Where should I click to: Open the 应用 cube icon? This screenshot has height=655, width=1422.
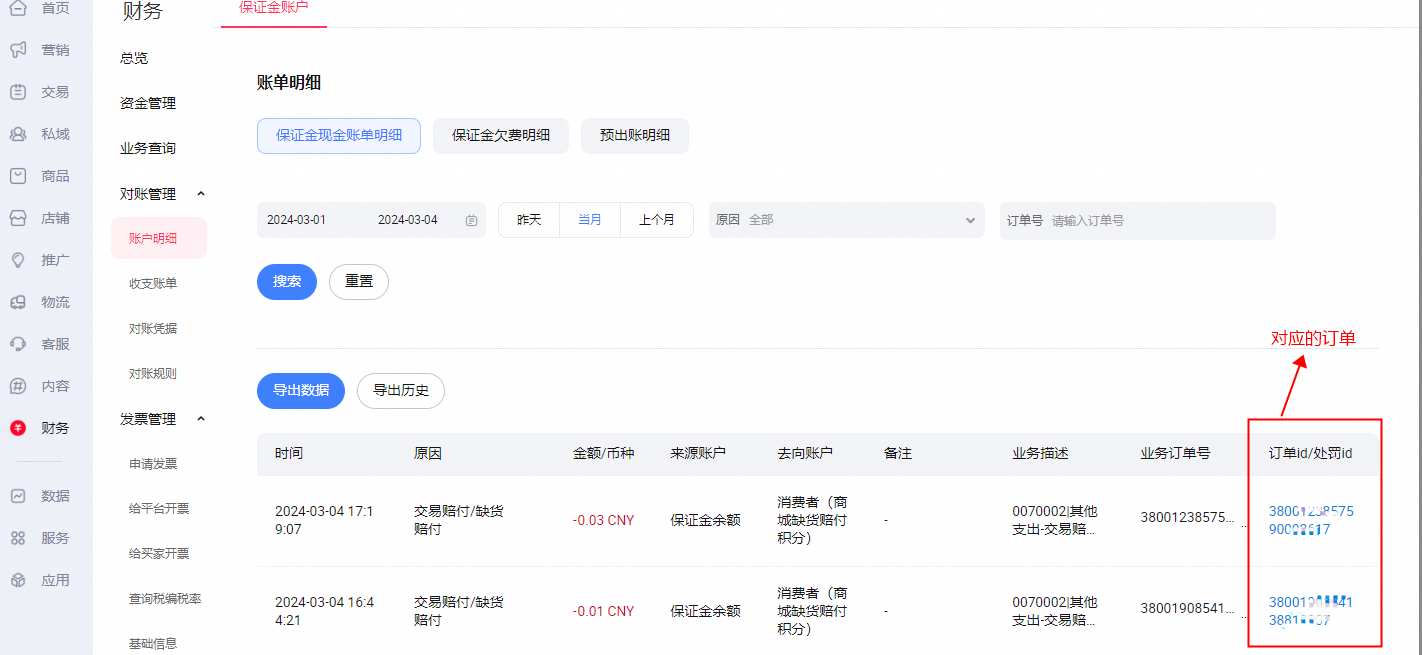[x=18, y=580]
